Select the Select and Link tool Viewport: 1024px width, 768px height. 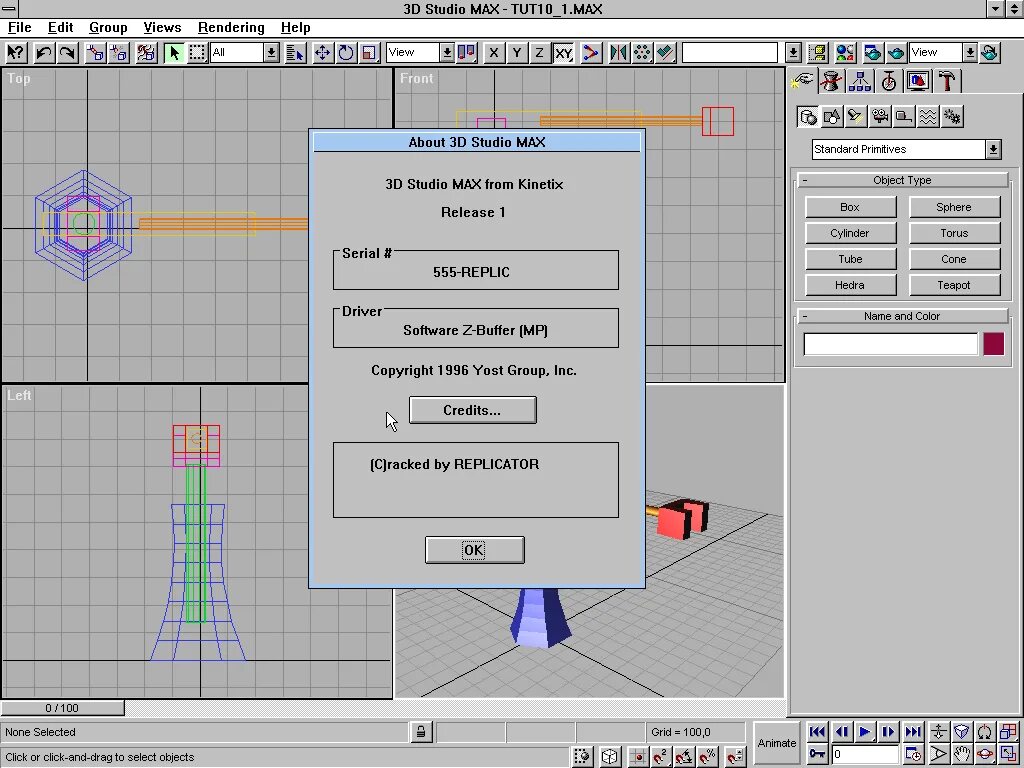(95, 52)
